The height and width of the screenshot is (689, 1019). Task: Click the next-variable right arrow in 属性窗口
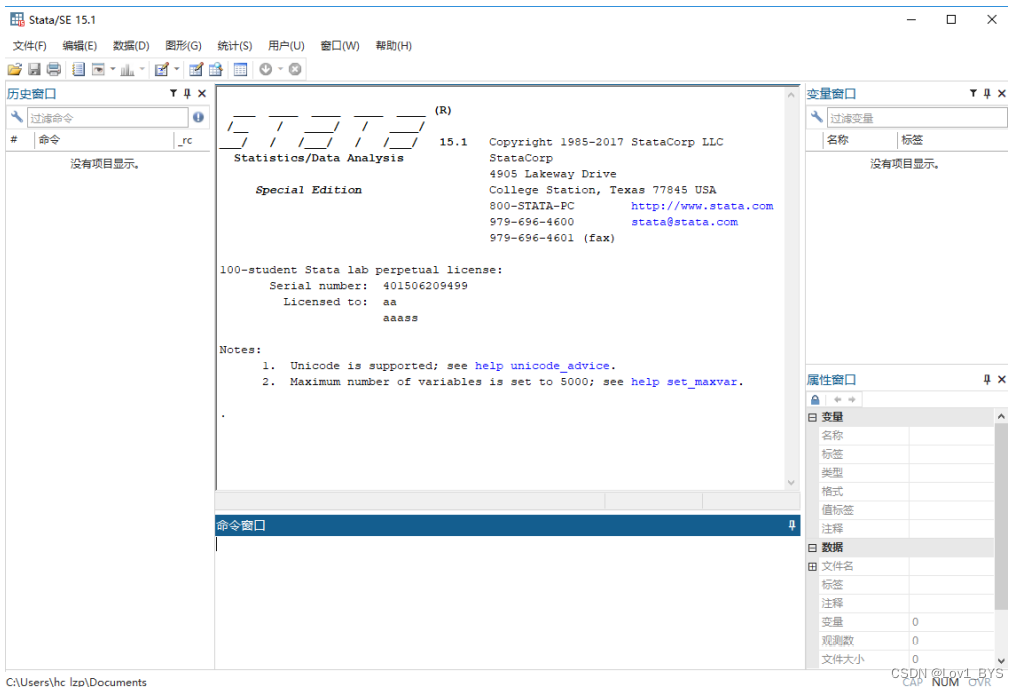pyautogui.click(x=852, y=400)
